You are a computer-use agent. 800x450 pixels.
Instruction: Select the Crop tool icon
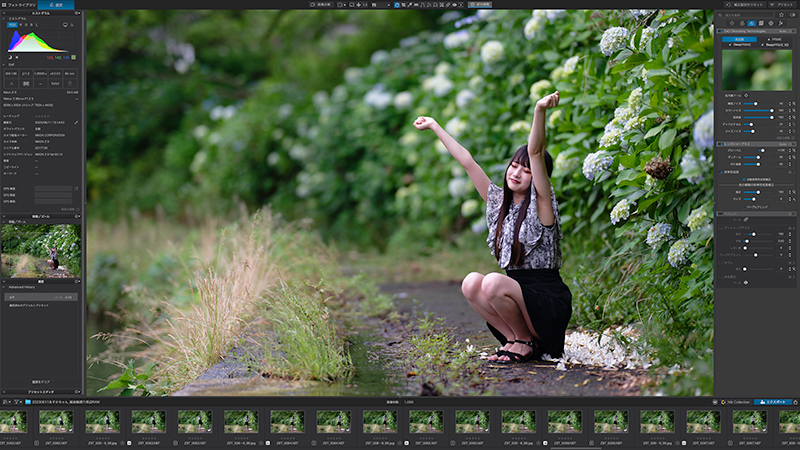click(x=404, y=5)
